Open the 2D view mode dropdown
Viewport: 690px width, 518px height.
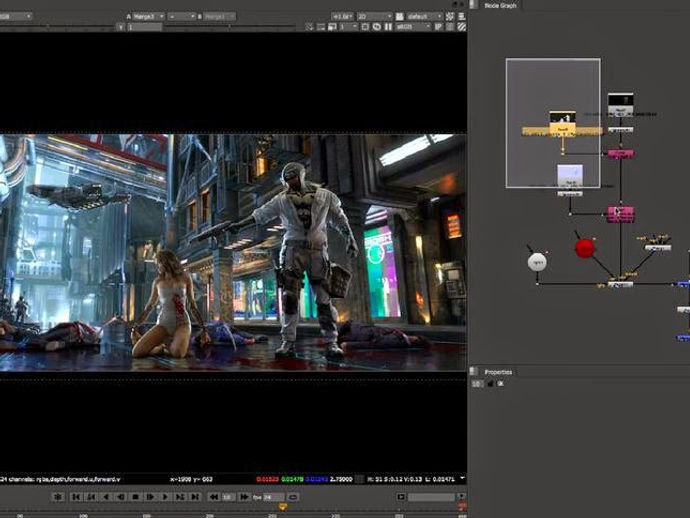[374, 17]
